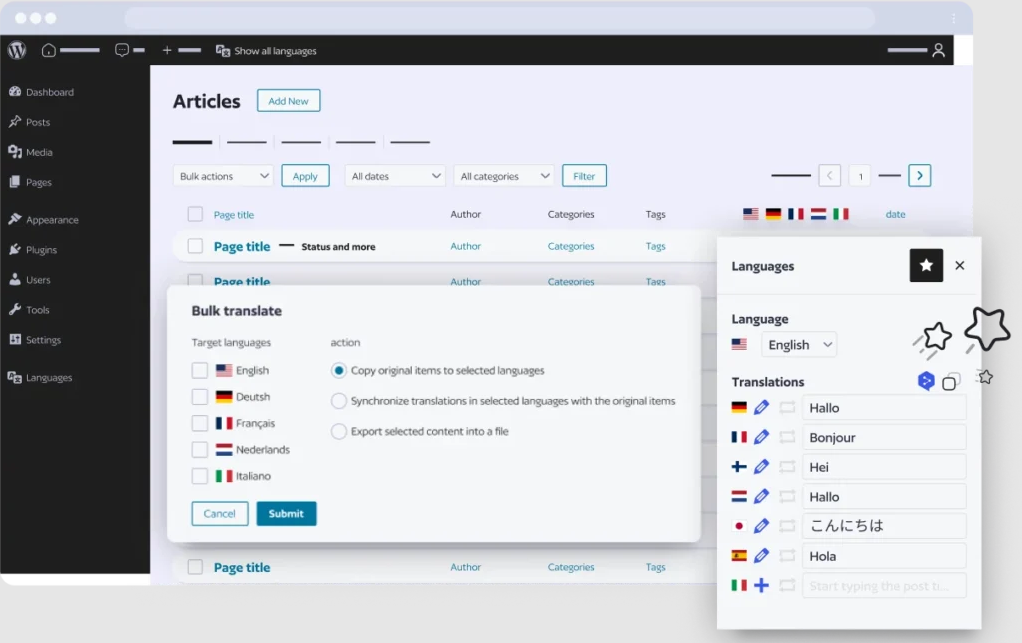Click the Submit button
The height and width of the screenshot is (643, 1022).
[286, 514]
